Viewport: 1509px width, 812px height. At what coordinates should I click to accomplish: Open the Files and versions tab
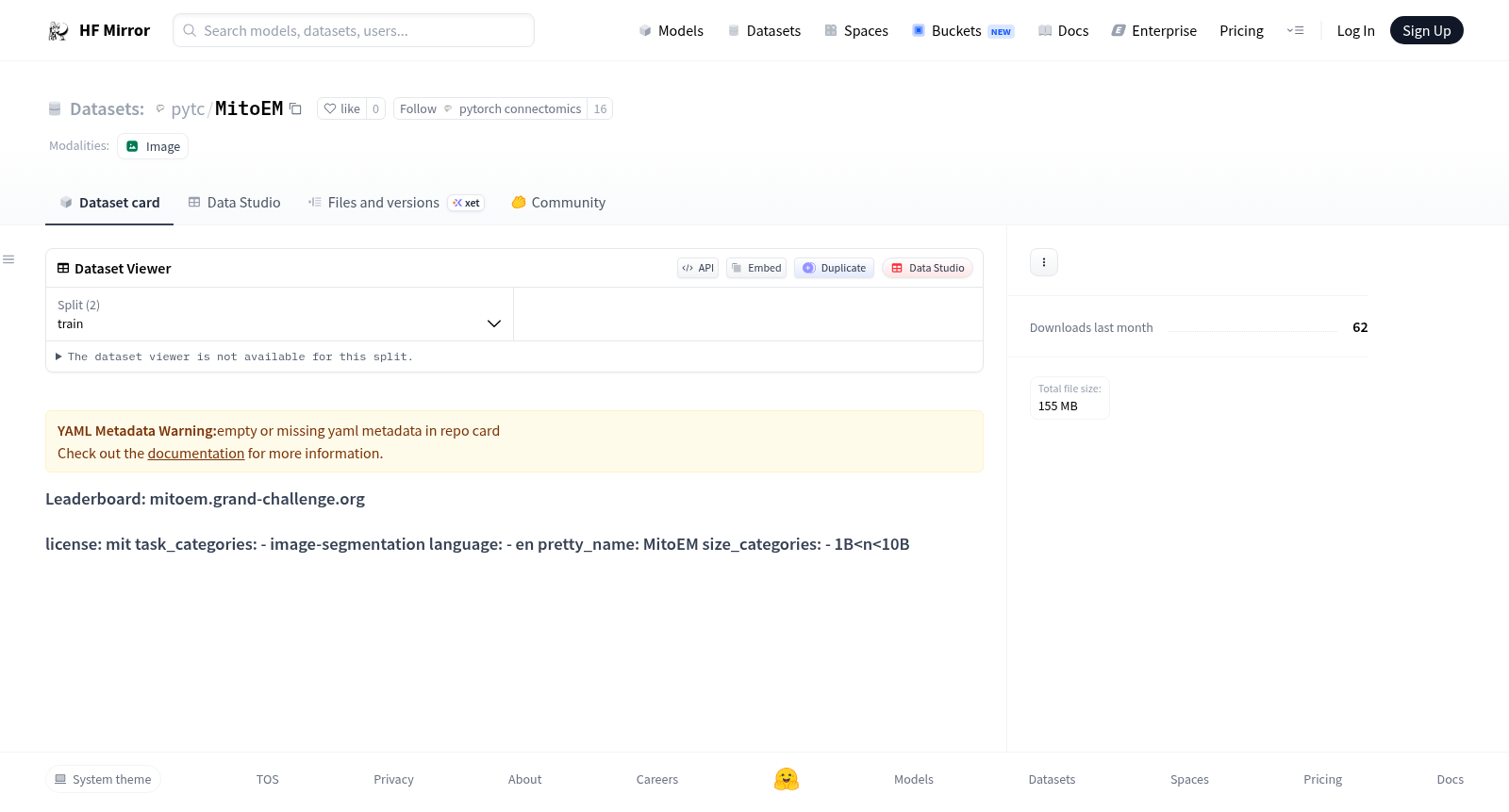[396, 203]
